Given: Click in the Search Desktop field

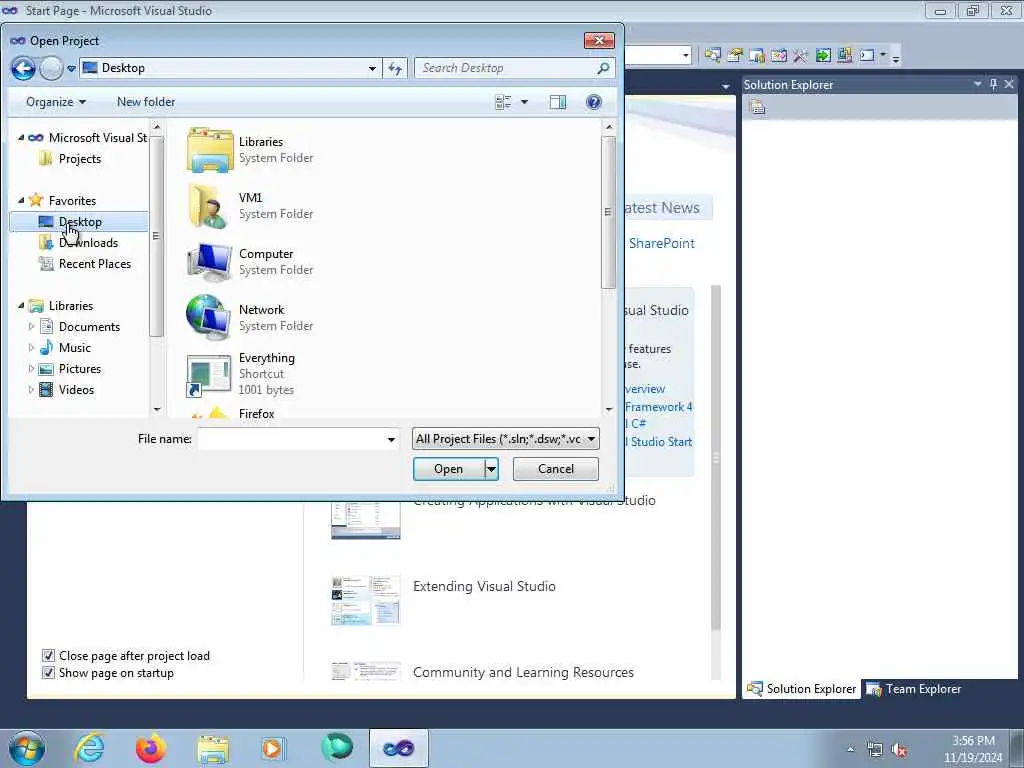Looking at the screenshot, I should tap(506, 68).
